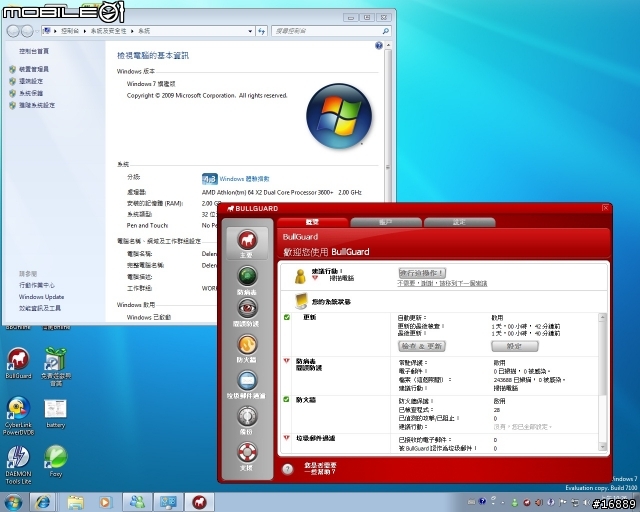This screenshot has height=512, width=640.
Task: Open the Windows Experience Index (Windows 體驗指數) link
Action: click(x=244, y=179)
